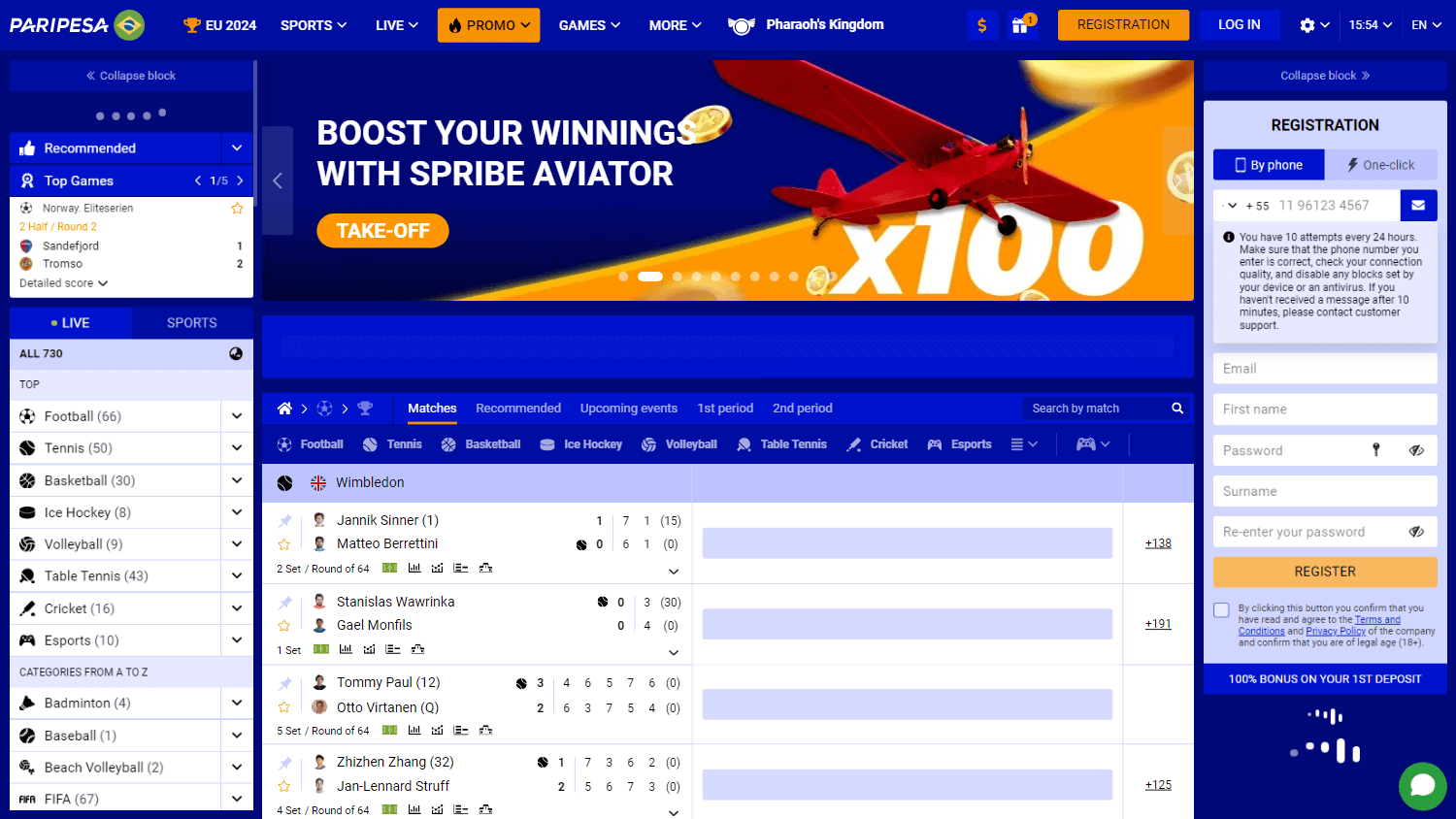Expand Tennis (50) category

(237, 448)
